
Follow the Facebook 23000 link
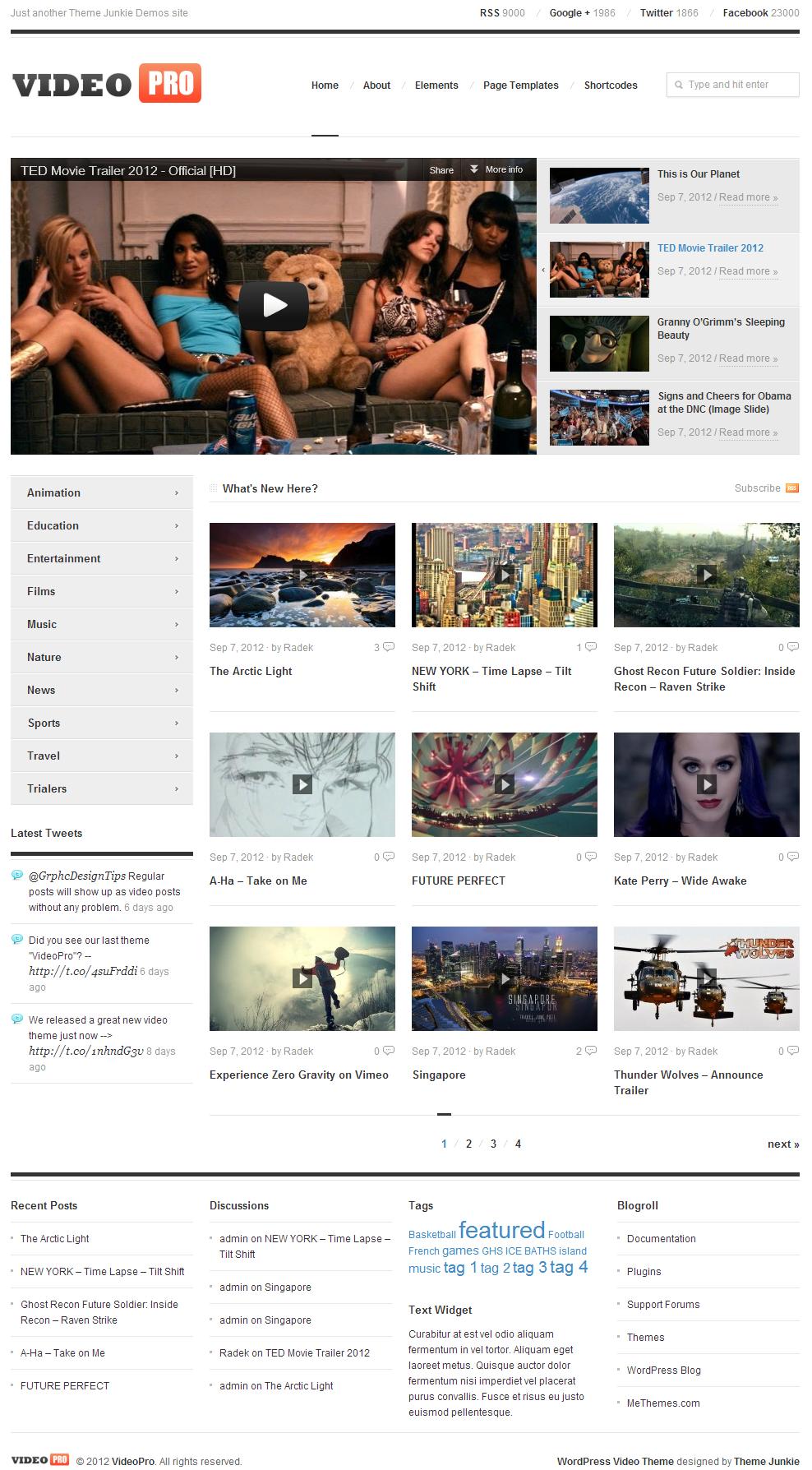(761, 13)
